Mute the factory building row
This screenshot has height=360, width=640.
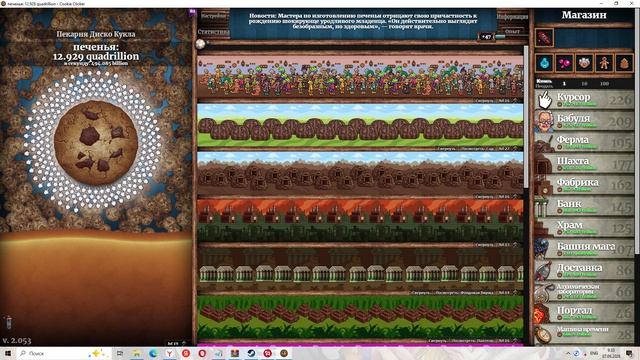click(x=484, y=245)
